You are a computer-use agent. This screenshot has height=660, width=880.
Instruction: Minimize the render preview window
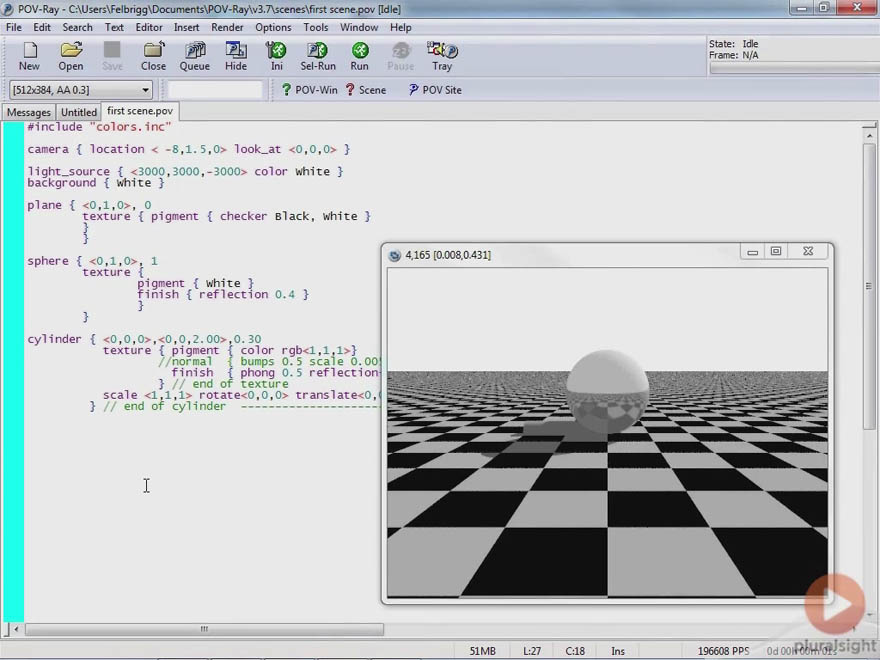point(753,252)
